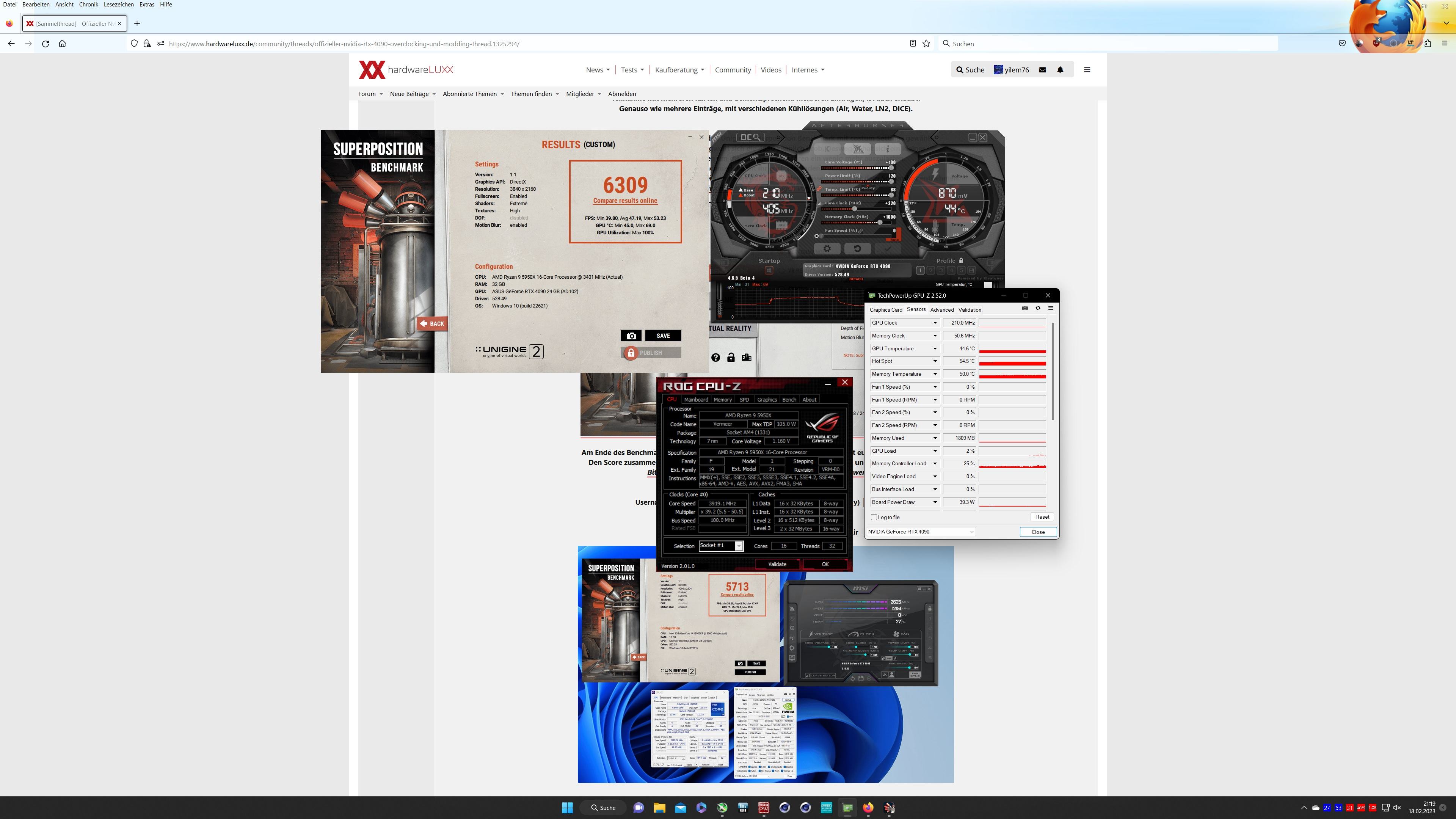1456x819 pixels.
Task: Enable the Log to file checkbox
Action: coord(874,517)
